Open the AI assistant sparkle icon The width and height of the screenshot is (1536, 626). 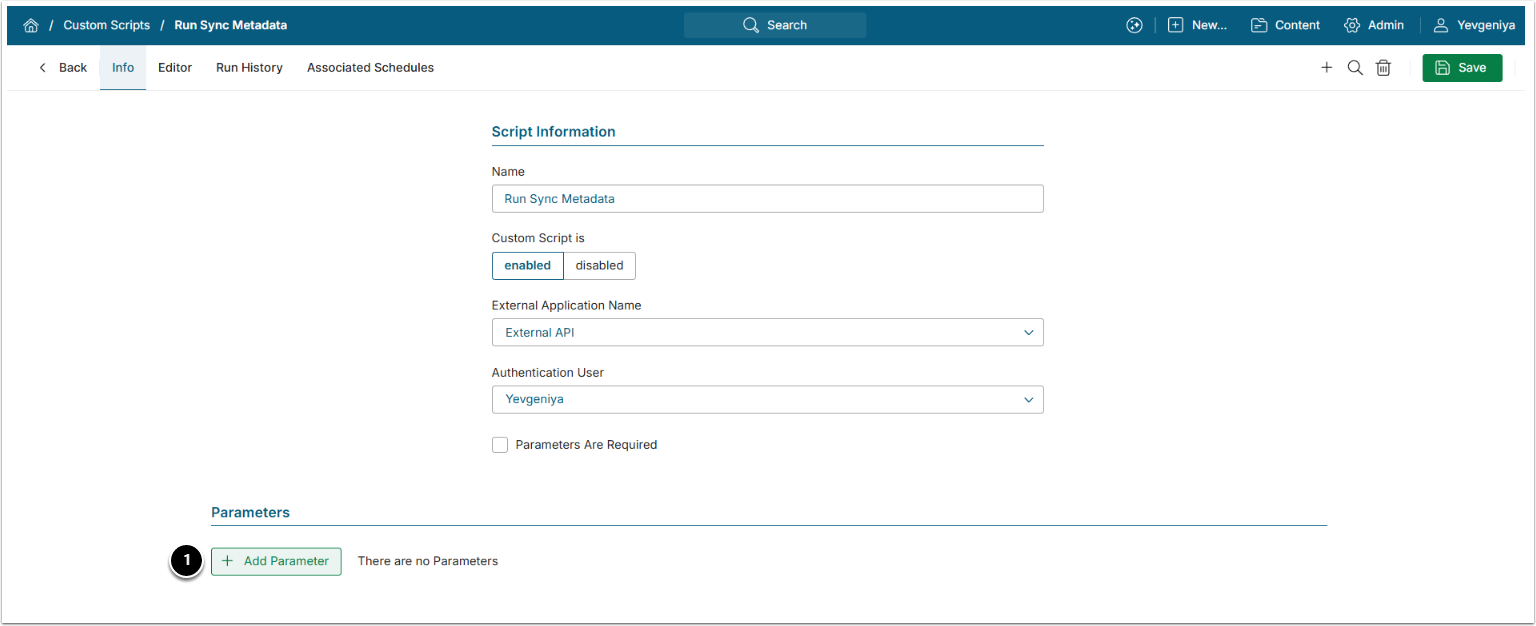point(1134,25)
